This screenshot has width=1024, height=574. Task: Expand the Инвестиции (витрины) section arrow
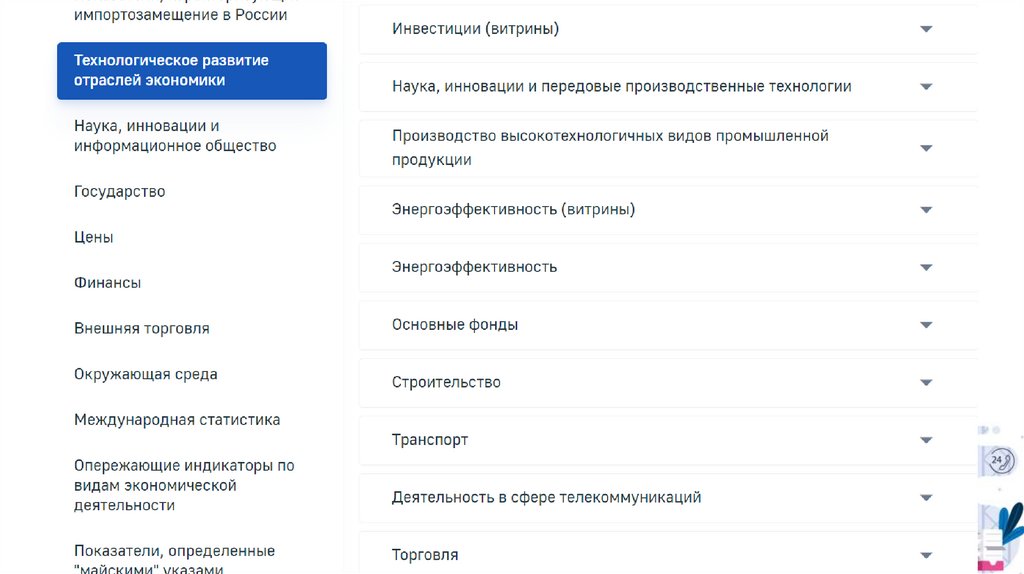(926, 29)
